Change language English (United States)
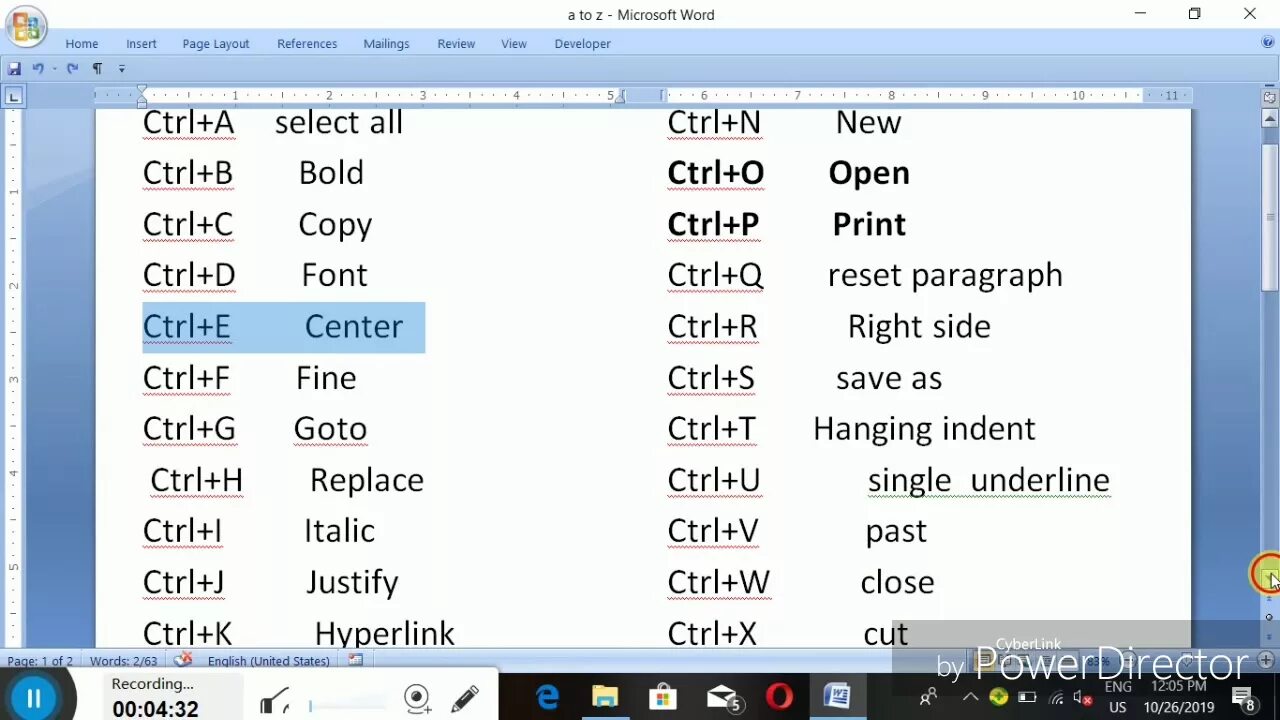The height and width of the screenshot is (720, 1280). click(x=268, y=661)
